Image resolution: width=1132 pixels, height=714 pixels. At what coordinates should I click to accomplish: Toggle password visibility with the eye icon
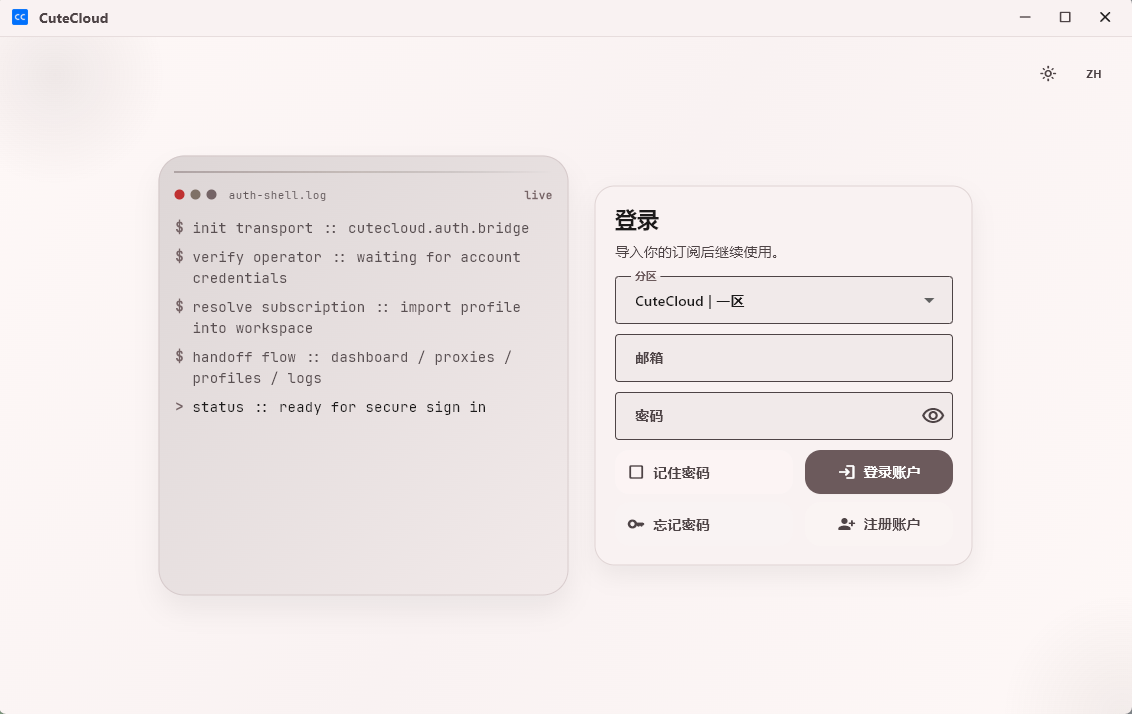[x=932, y=415]
